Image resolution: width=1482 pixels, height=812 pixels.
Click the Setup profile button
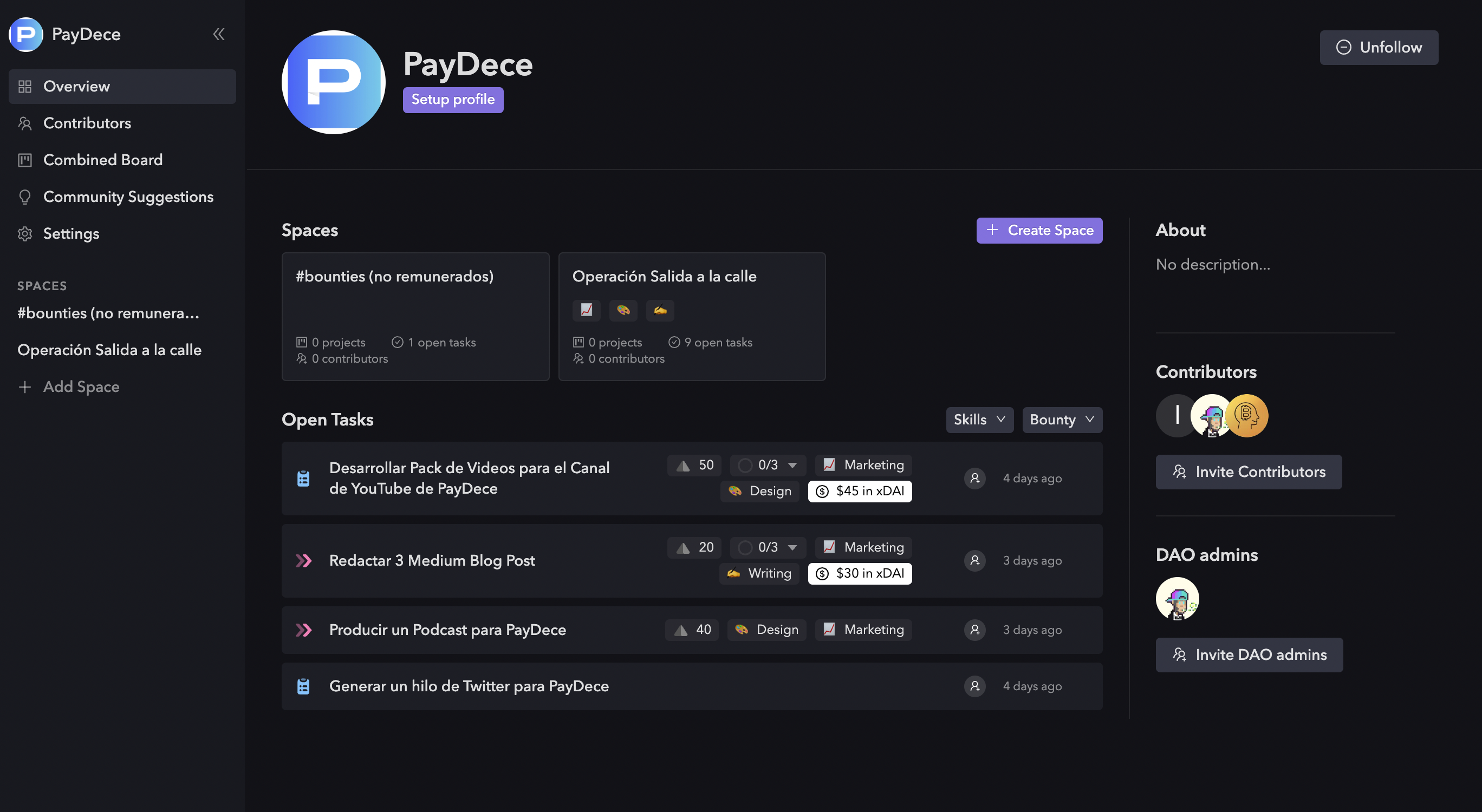coord(453,100)
